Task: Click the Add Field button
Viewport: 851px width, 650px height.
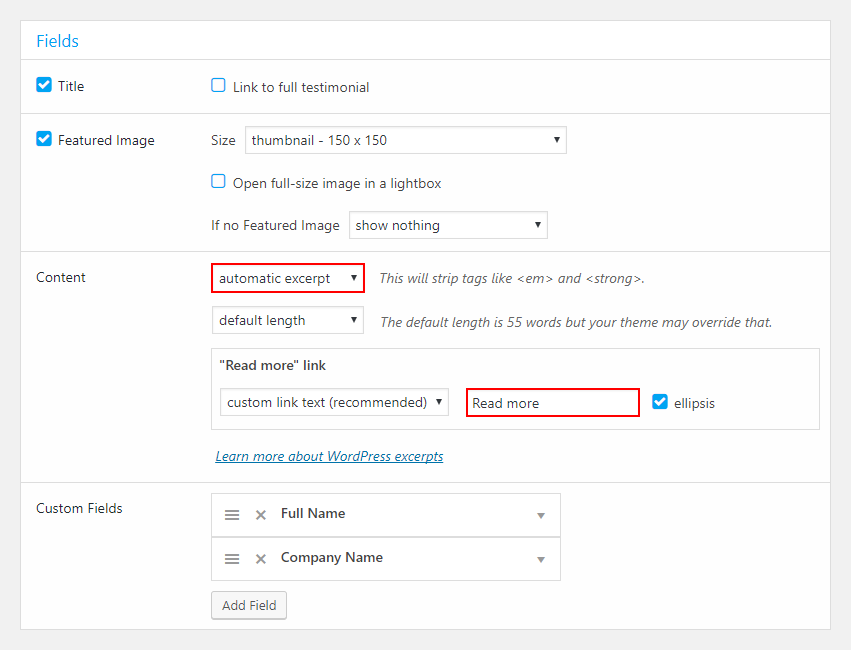Action: pos(249,605)
